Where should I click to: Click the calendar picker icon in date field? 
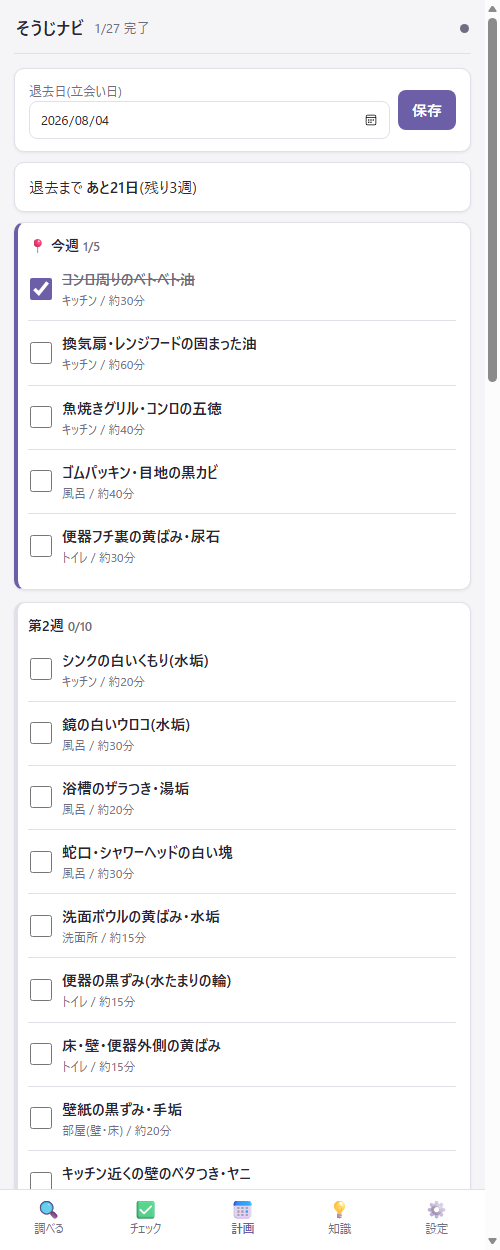pyautogui.click(x=371, y=120)
